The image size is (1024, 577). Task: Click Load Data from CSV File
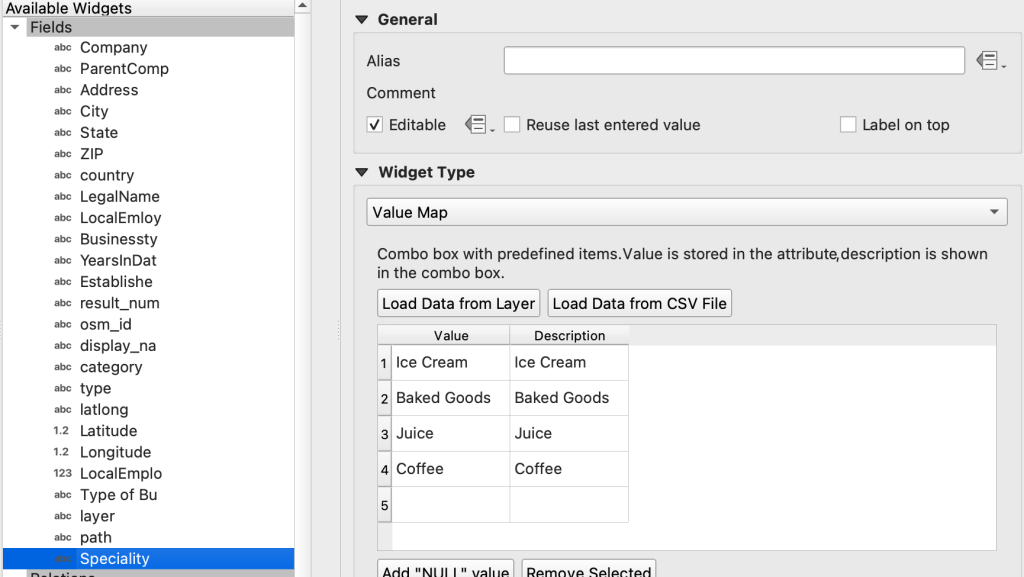click(x=639, y=303)
